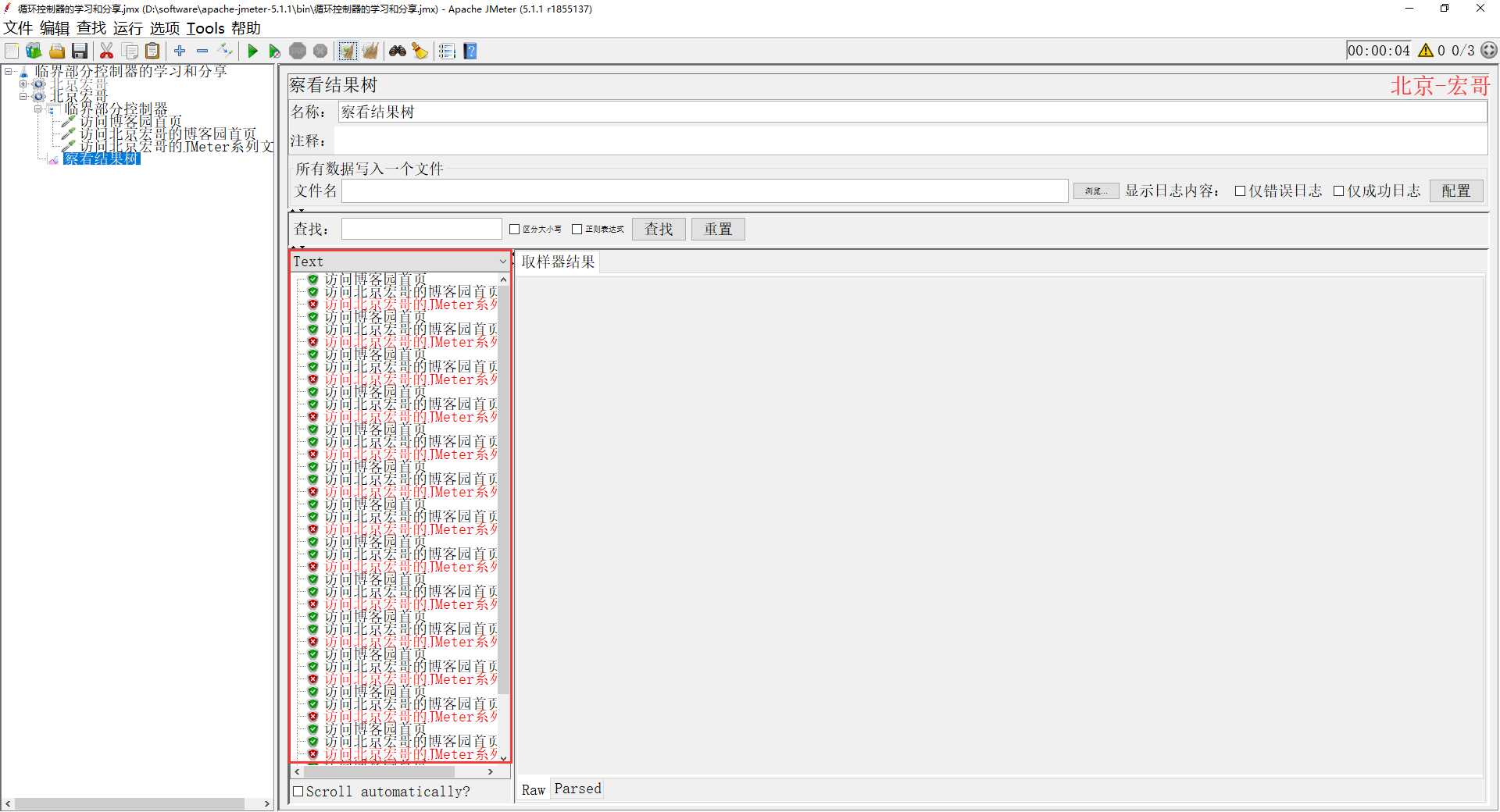Collapse the active 北京宏哥 thread group
Screen dimensions: 1500x812
coord(23,97)
